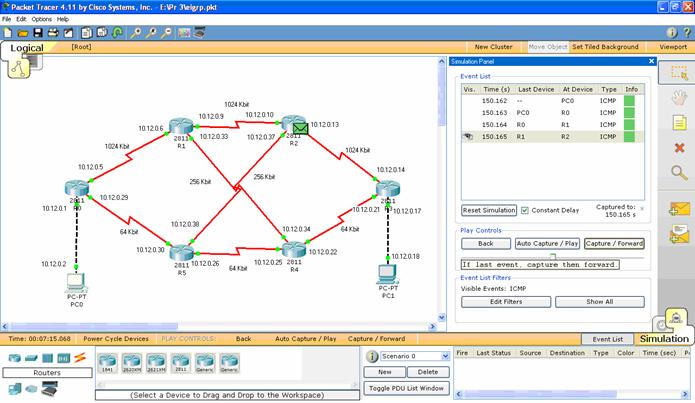695x403 pixels.
Task: Click the Reset Simulation button
Action: click(x=488, y=211)
